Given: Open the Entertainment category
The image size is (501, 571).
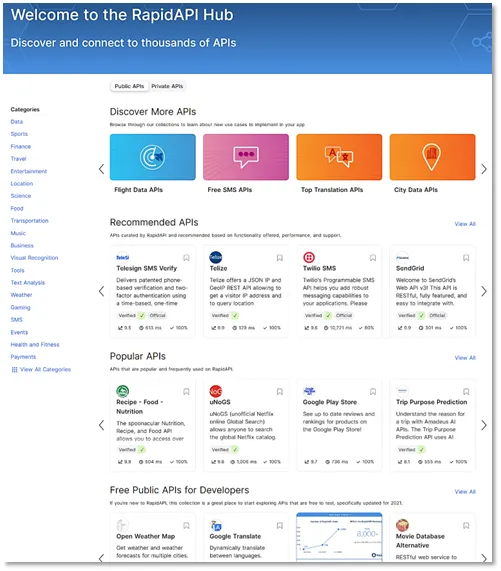Looking at the screenshot, I should pyautogui.click(x=29, y=171).
